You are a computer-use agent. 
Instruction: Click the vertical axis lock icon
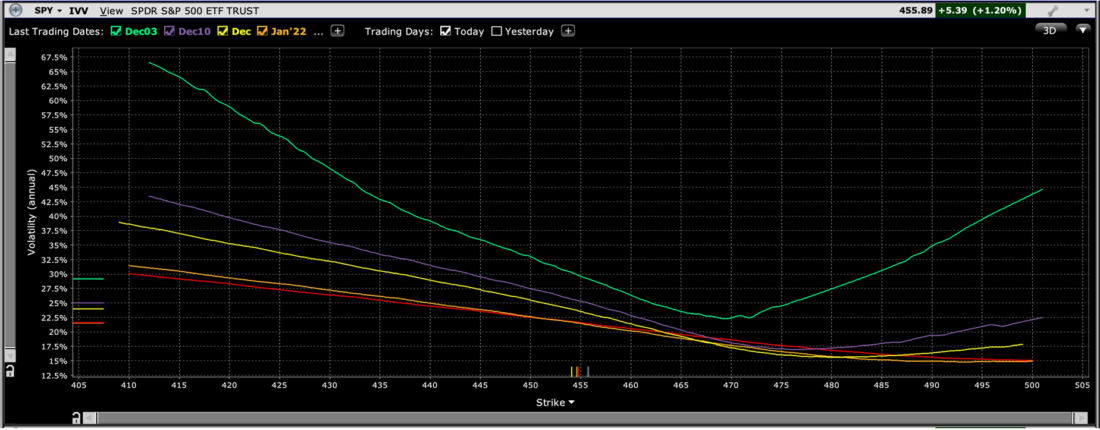point(10,372)
